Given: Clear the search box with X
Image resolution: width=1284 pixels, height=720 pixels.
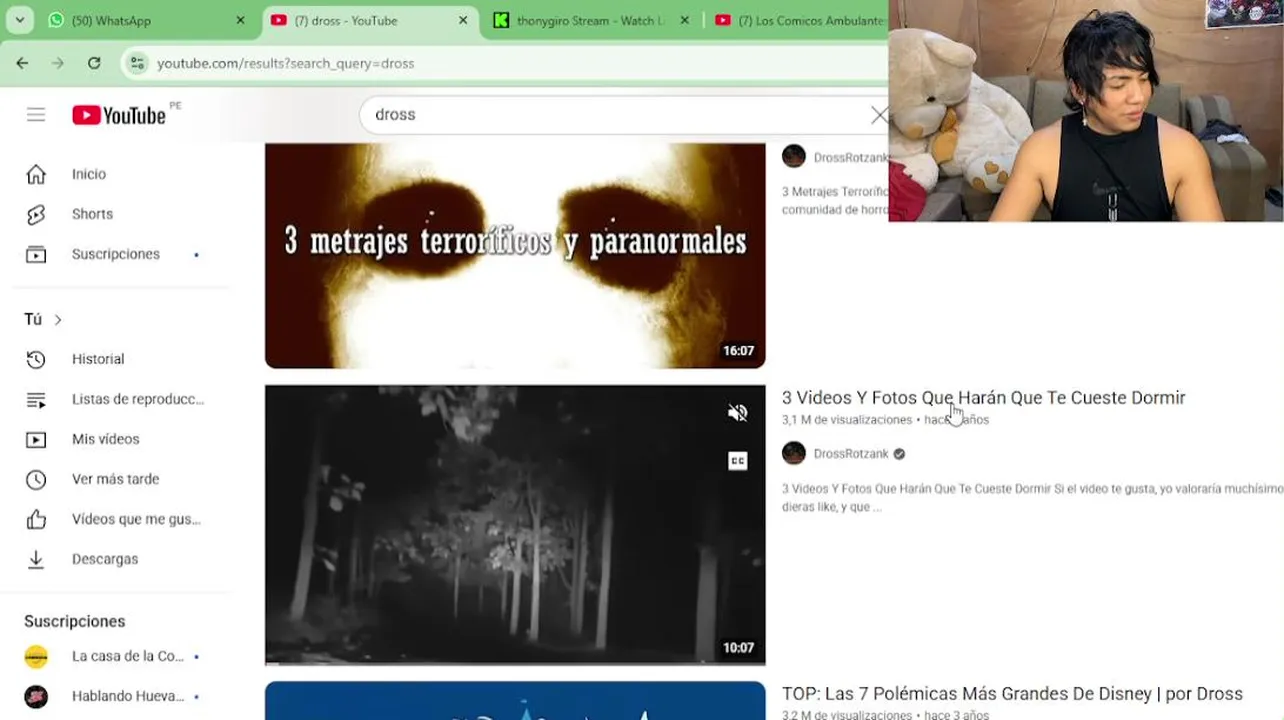Looking at the screenshot, I should (878, 115).
